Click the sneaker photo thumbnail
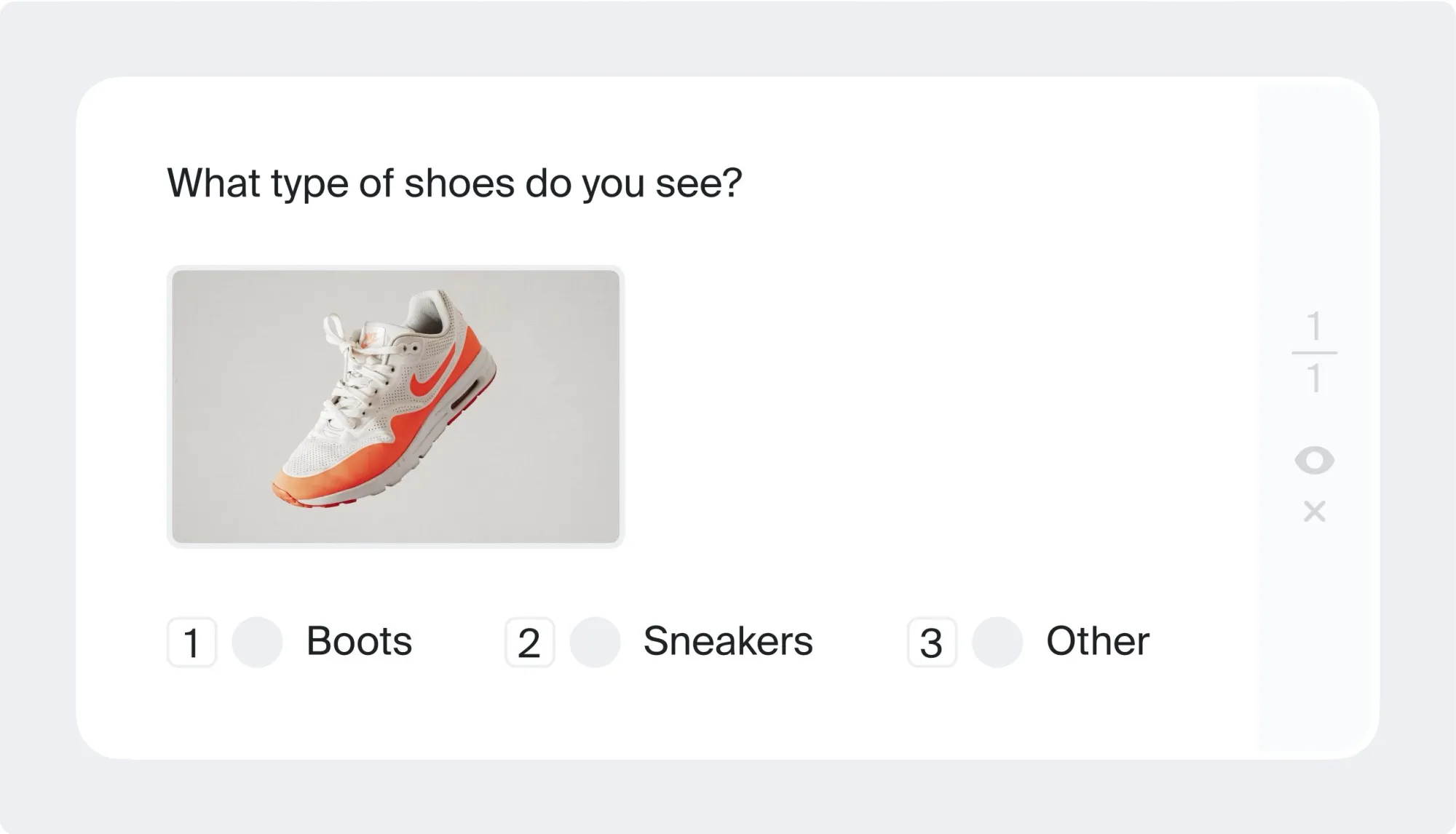The height and width of the screenshot is (834, 1456). click(396, 405)
